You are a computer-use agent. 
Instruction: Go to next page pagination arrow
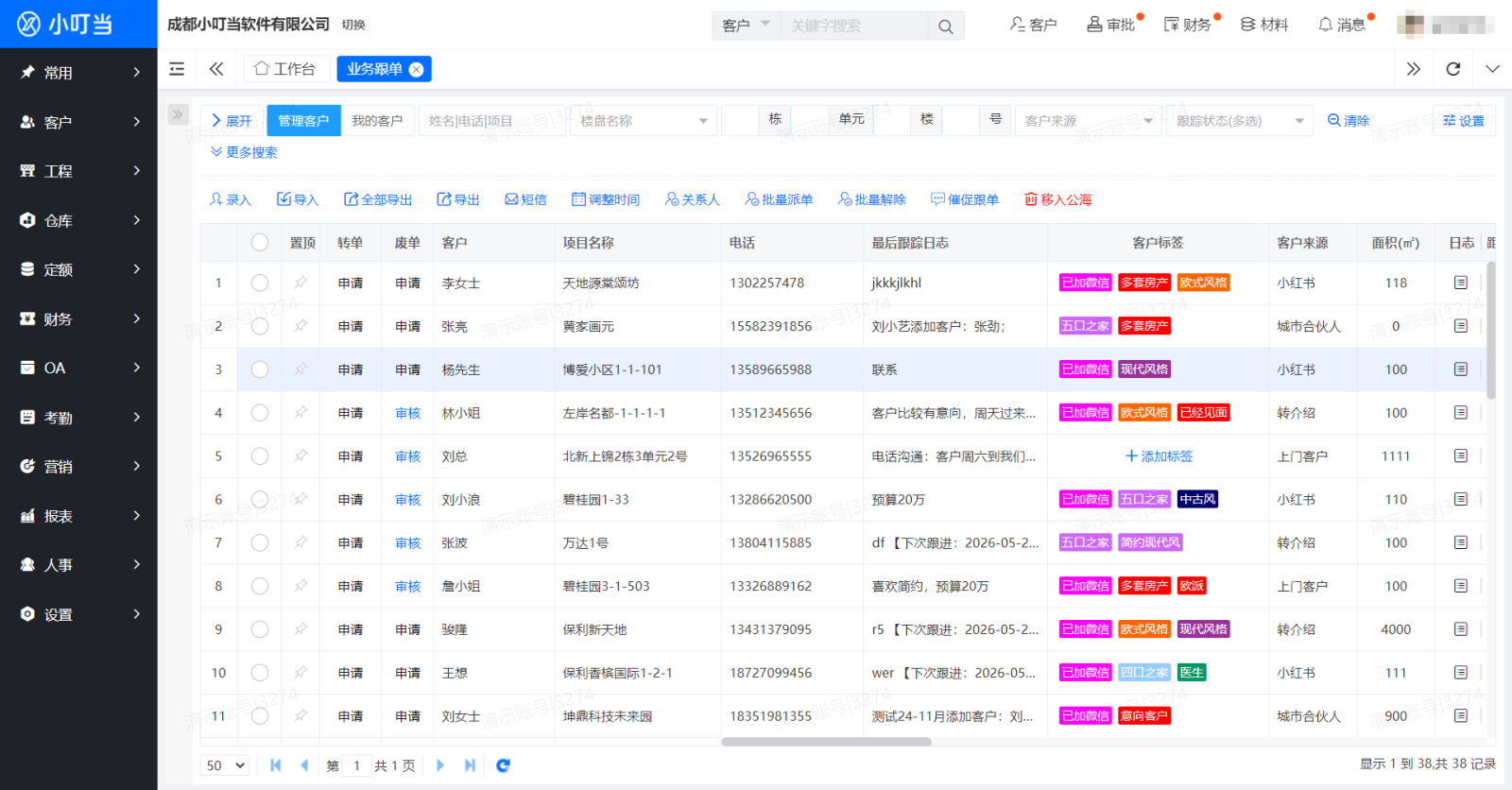(x=440, y=765)
